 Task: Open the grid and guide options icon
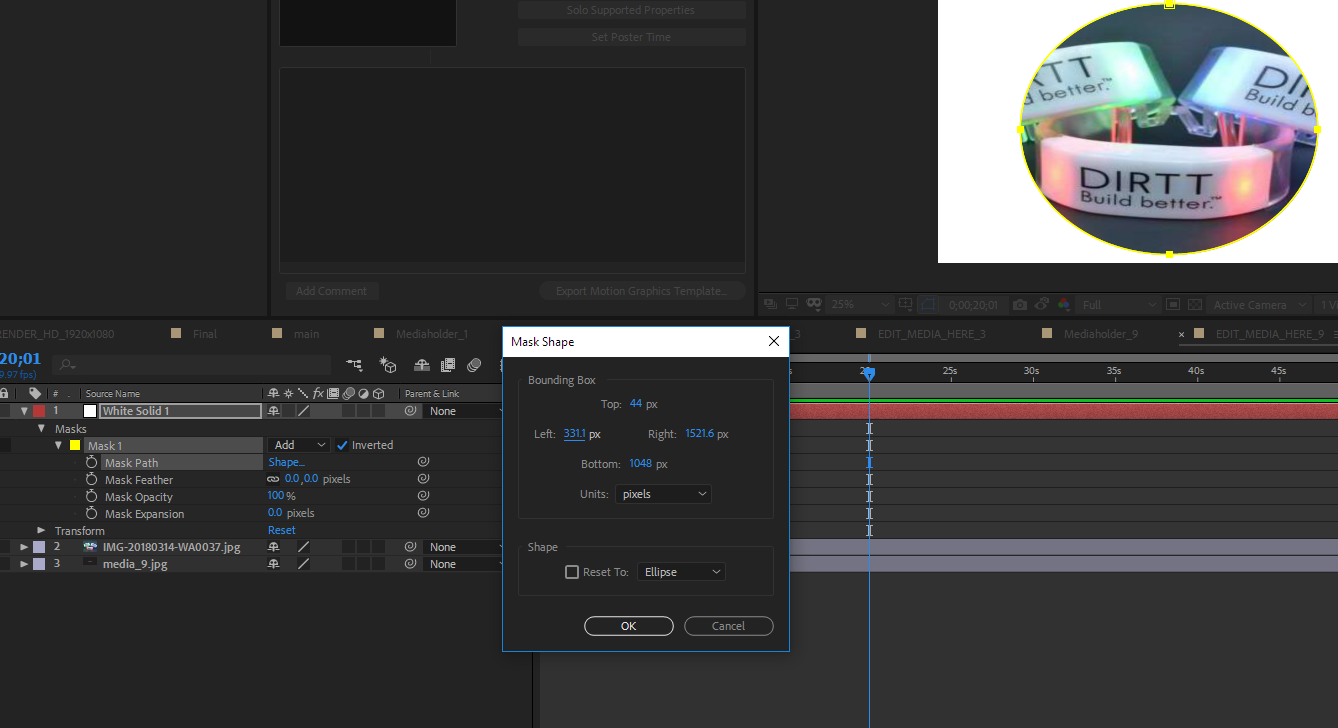(x=906, y=305)
